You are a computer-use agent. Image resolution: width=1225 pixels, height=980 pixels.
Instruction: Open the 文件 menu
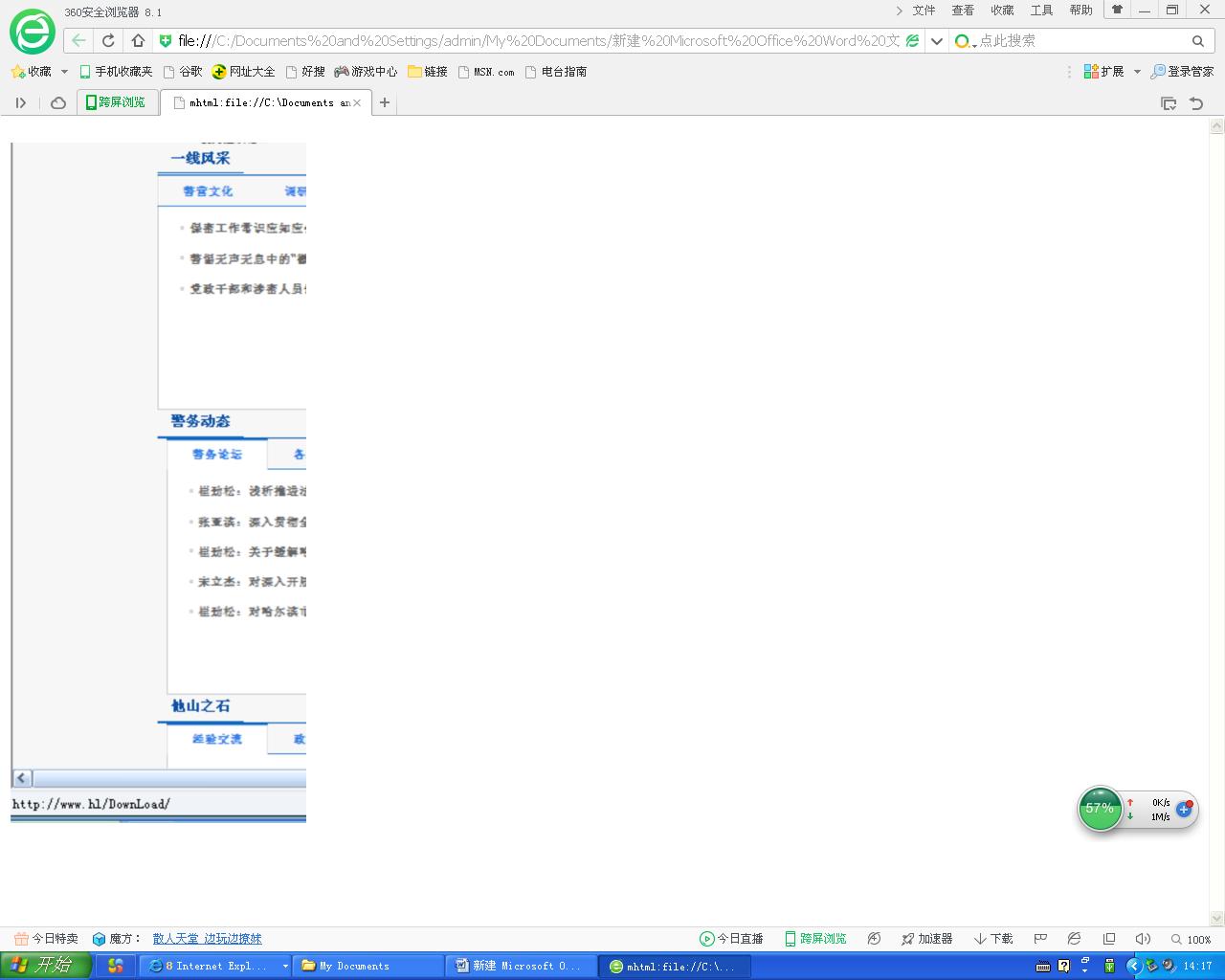coord(924,11)
